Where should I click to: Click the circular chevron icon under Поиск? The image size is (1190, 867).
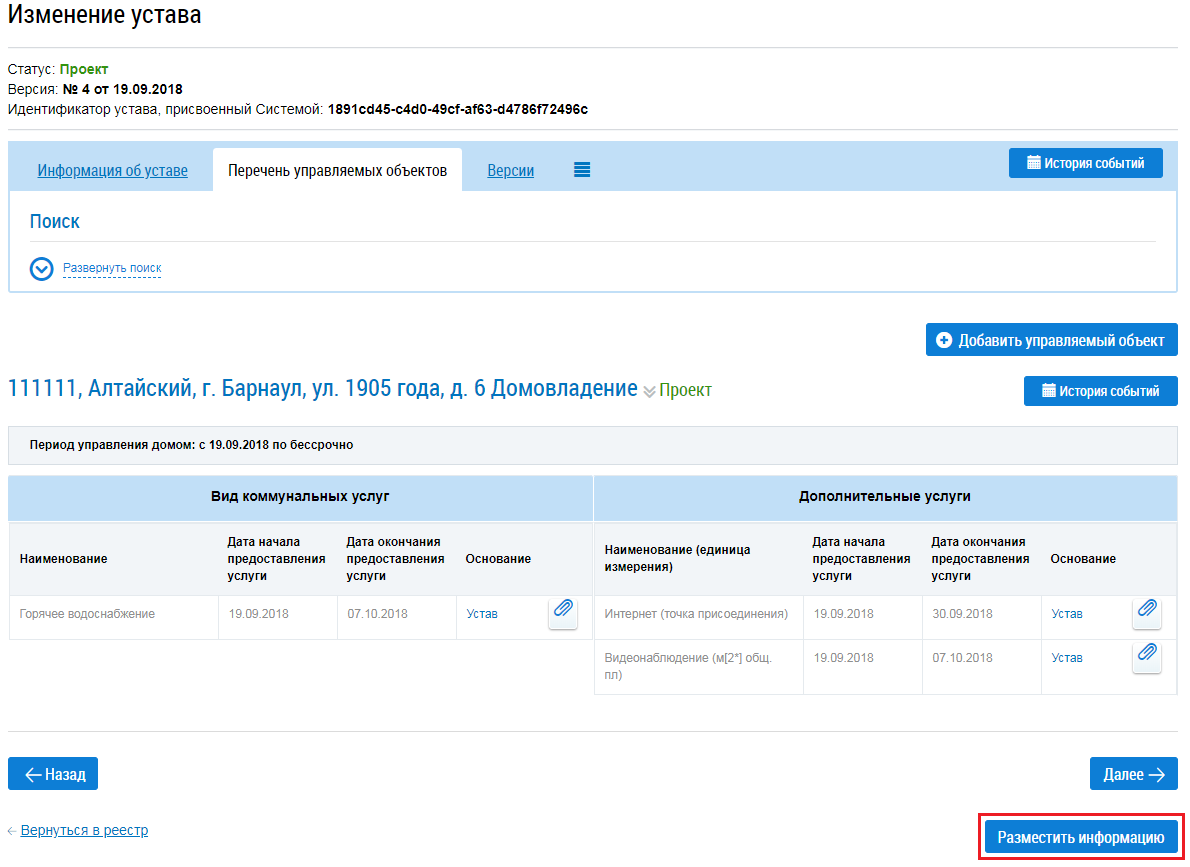pyautogui.click(x=41, y=269)
